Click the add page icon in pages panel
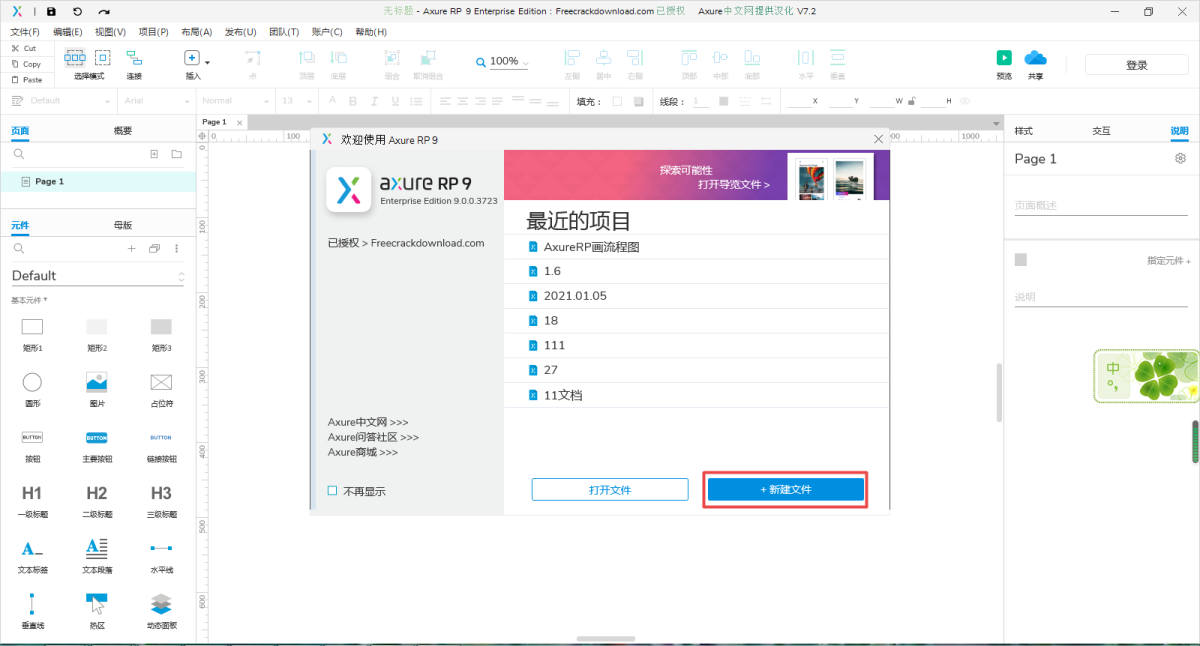 (x=154, y=154)
